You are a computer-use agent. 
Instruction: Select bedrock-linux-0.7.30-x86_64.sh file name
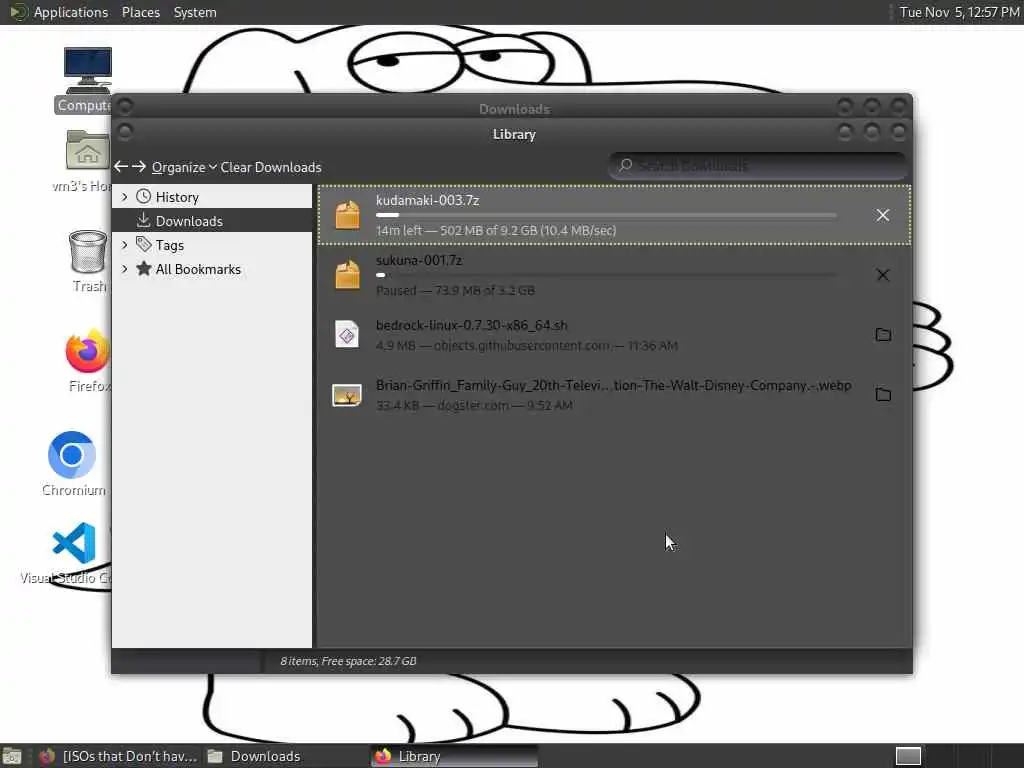tap(472, 325)
